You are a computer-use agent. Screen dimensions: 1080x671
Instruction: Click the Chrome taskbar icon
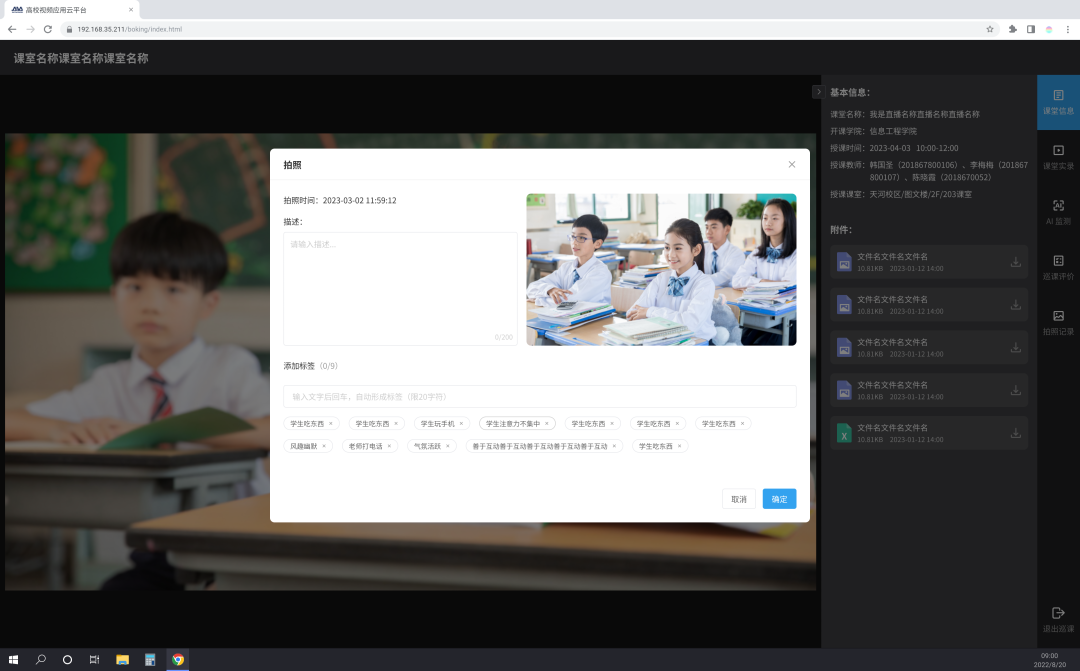[178, 659]
